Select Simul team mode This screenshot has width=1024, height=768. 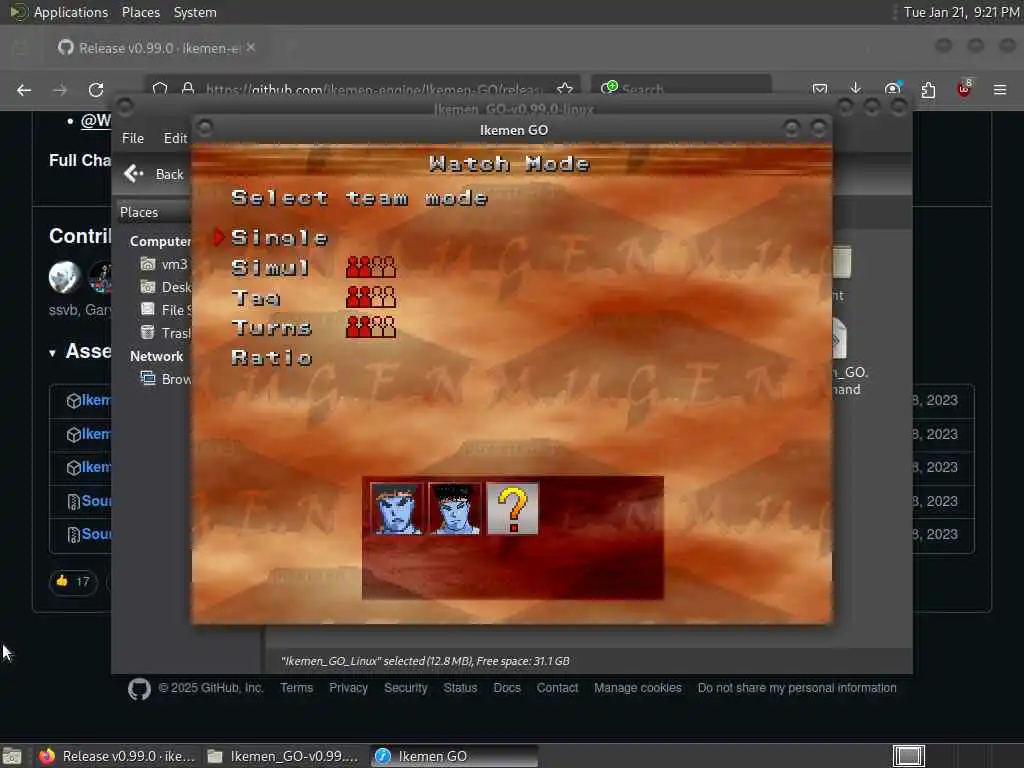(270, 268)
